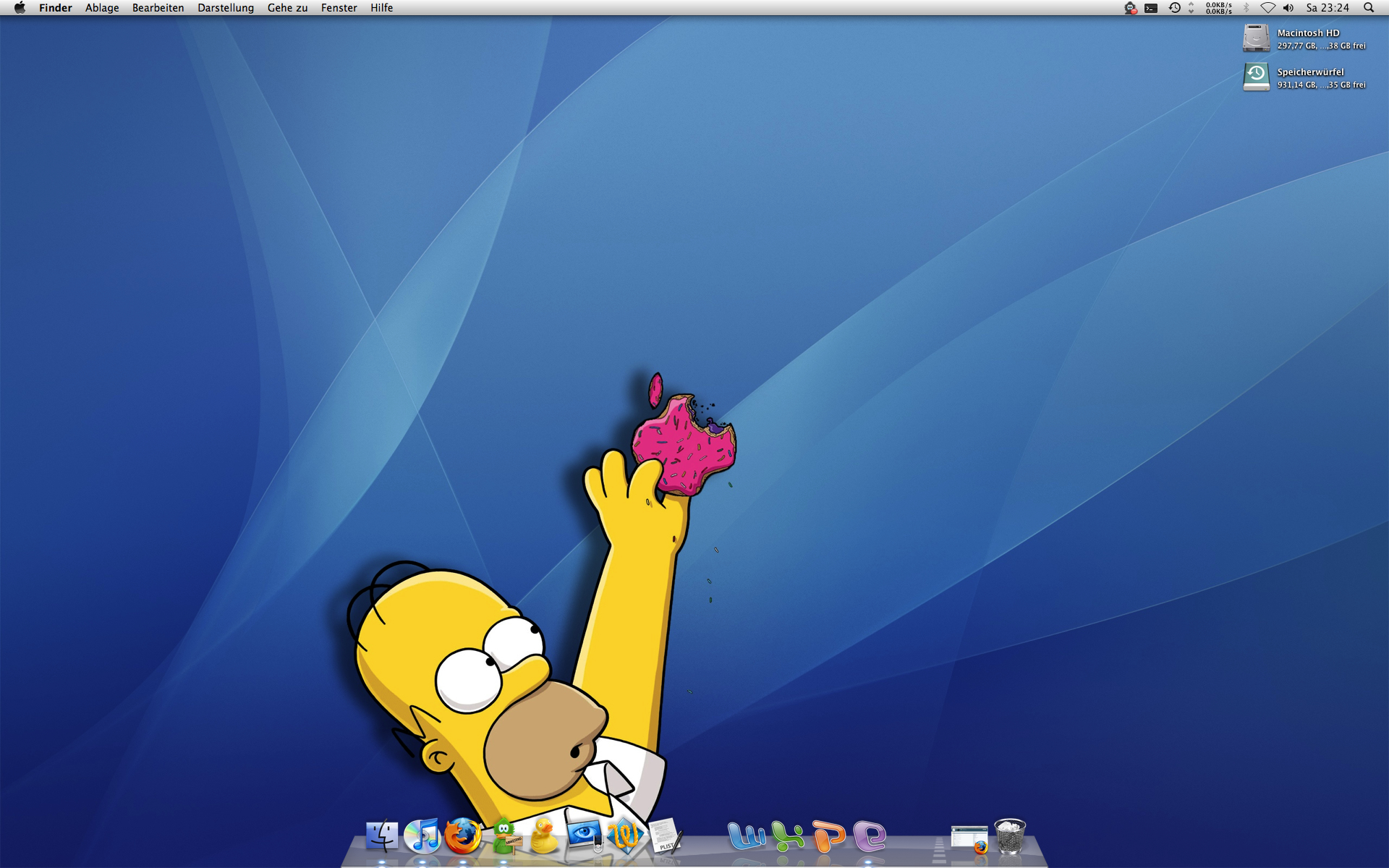Viewport: 1389px width, 868px height.
Task: Open the Darstellung menu
Action: pos(226,8)
